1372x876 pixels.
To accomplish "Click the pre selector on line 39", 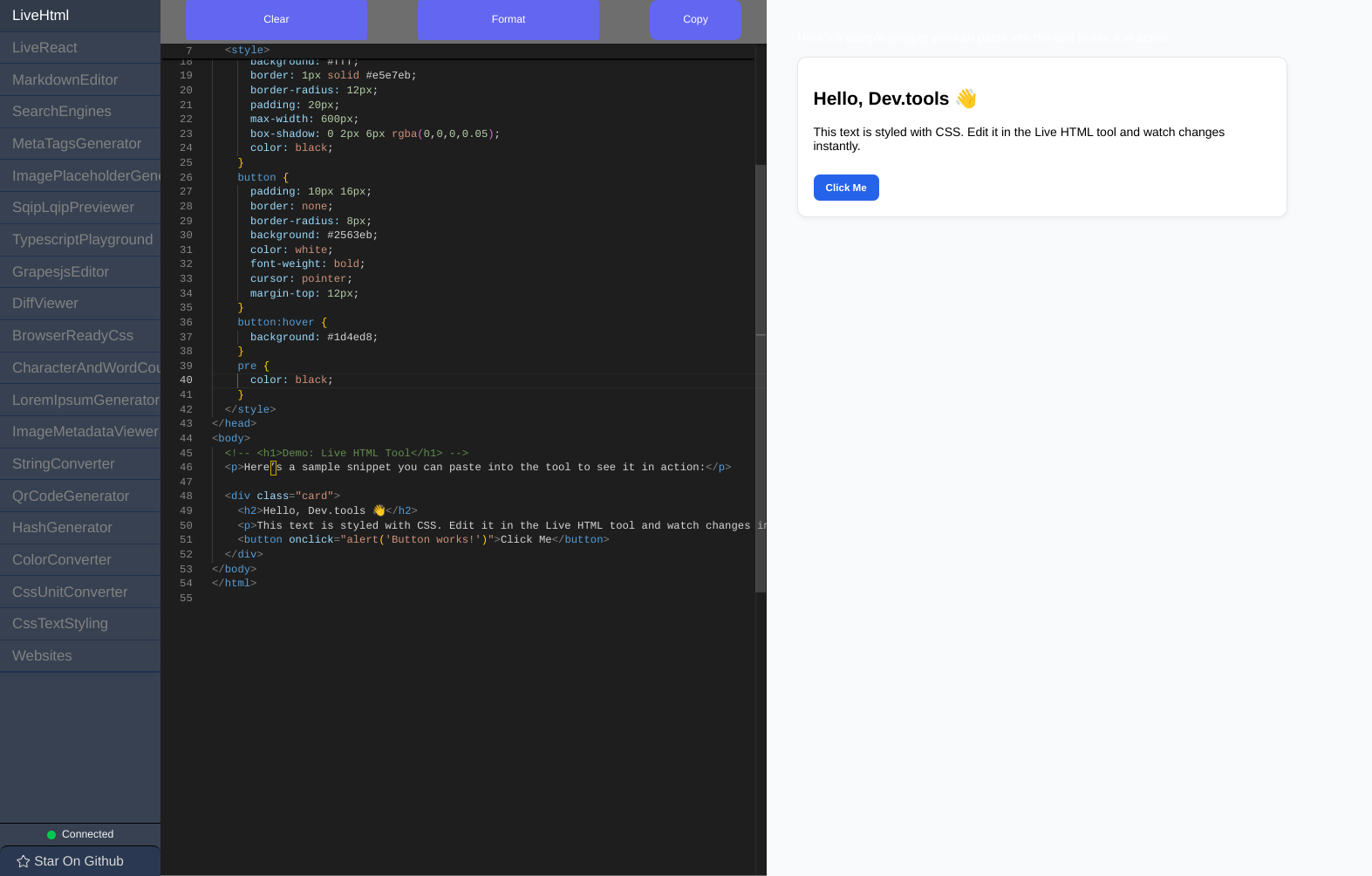I will click(x=247, y=366).
